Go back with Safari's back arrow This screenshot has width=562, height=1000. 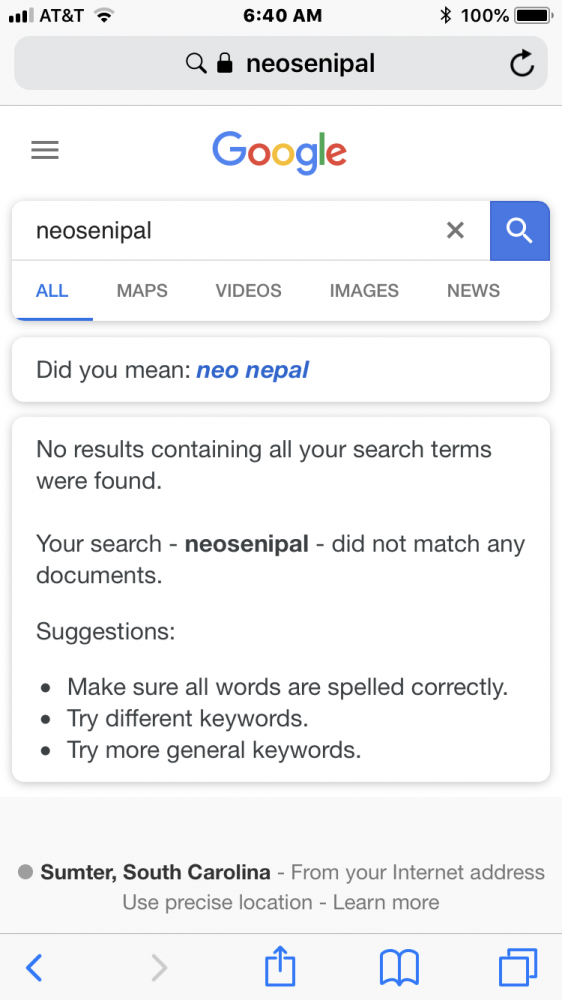click(34, 968)
